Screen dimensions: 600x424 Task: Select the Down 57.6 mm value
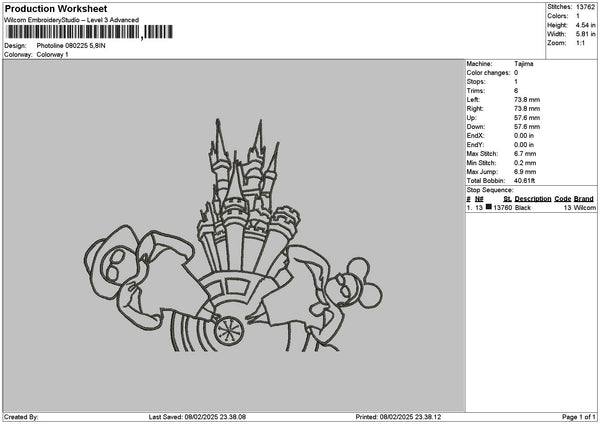527,127
